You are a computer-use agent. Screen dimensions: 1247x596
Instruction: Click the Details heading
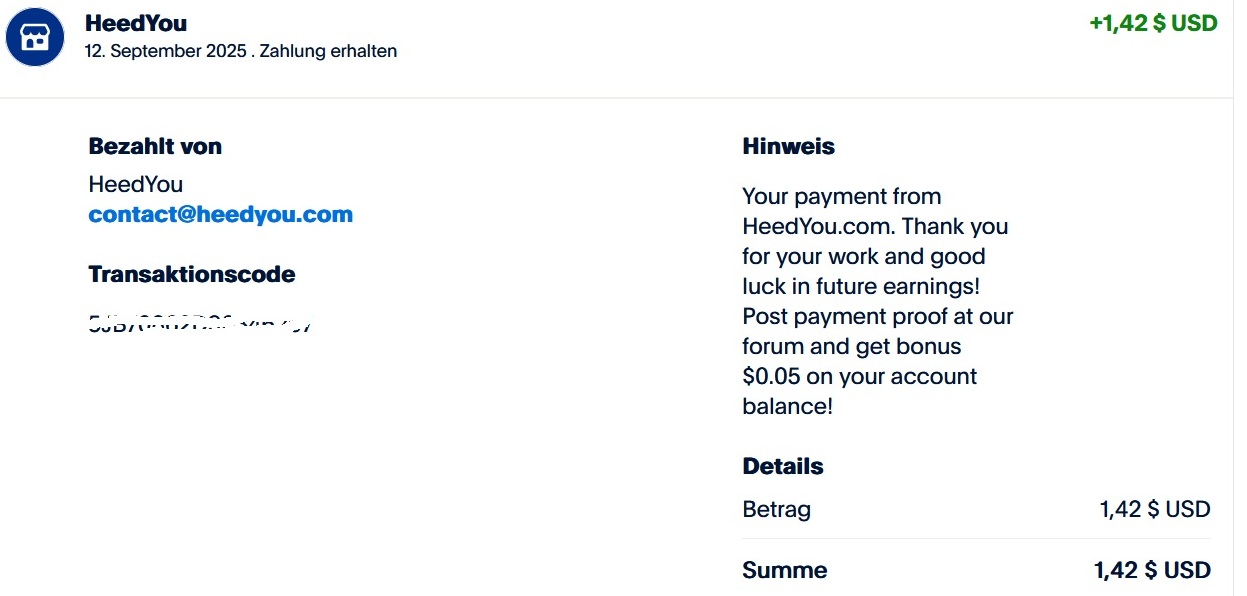coord(783,466)
